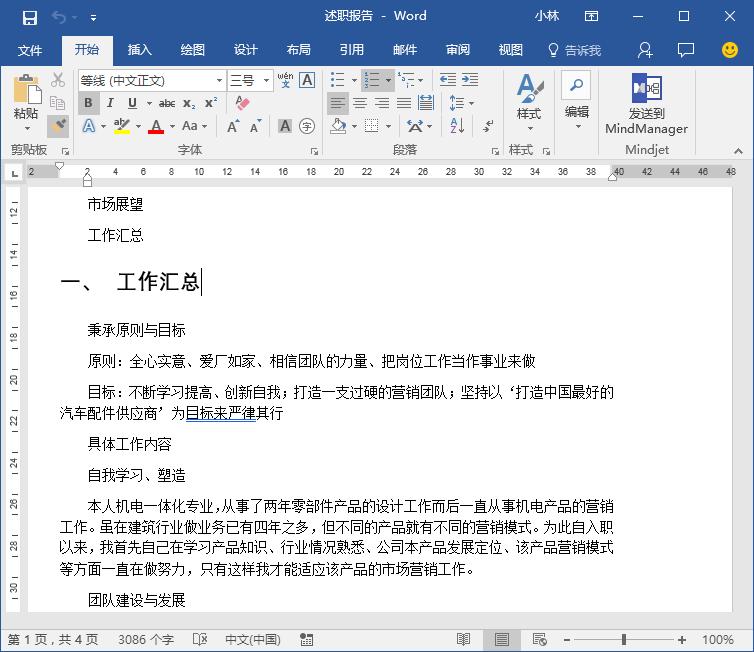
Task: Open the 视图 tab
Action: click(511, 50)
